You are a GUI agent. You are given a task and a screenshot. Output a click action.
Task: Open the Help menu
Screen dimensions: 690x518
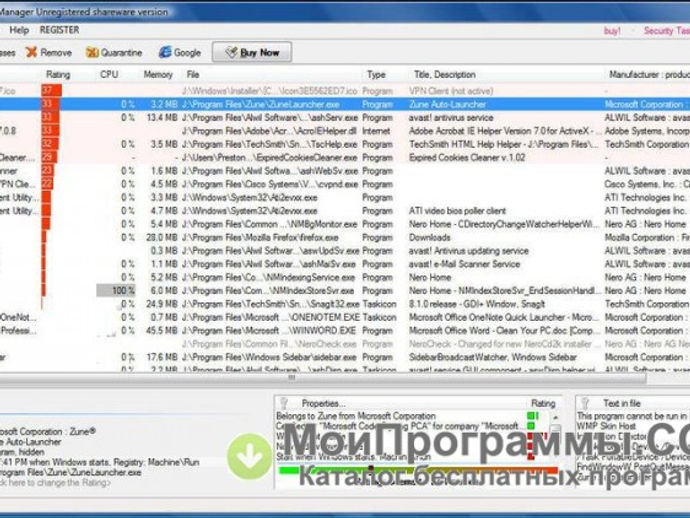click(19, 30)
